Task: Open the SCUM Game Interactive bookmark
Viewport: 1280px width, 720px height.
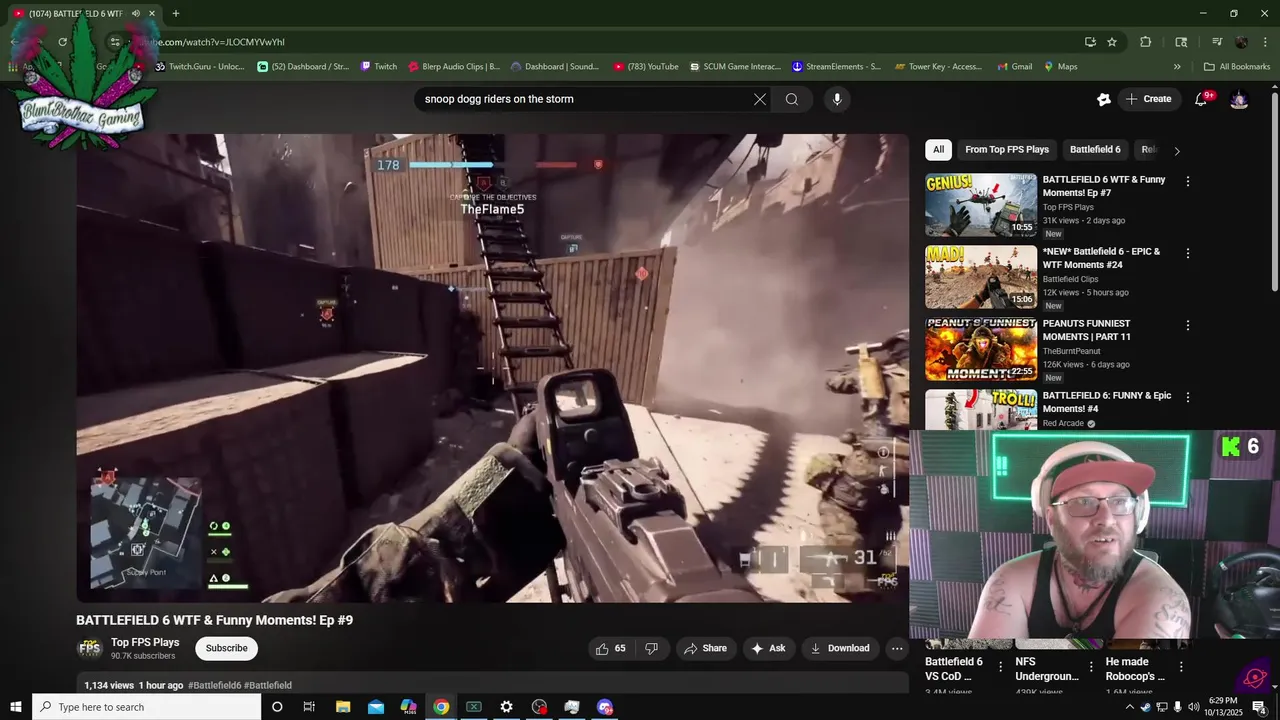Action: click(735, 67)
